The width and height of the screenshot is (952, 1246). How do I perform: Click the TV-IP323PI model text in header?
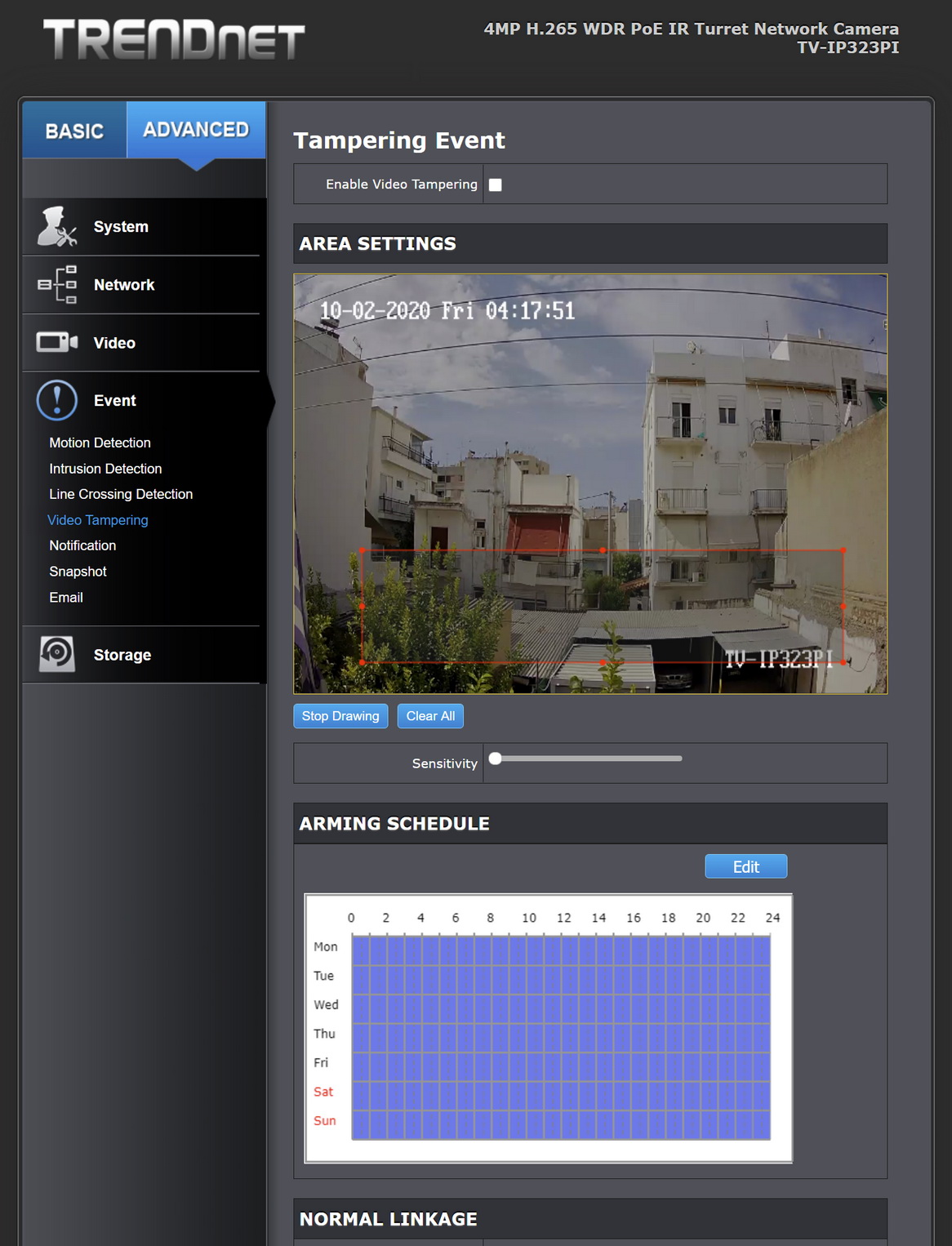click(847, 47)
